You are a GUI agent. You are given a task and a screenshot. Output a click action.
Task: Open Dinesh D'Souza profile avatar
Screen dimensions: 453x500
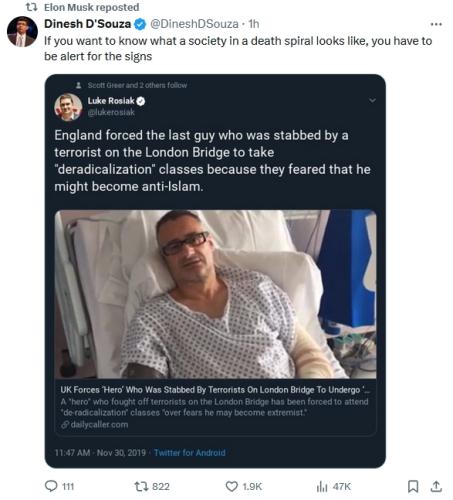22,31
